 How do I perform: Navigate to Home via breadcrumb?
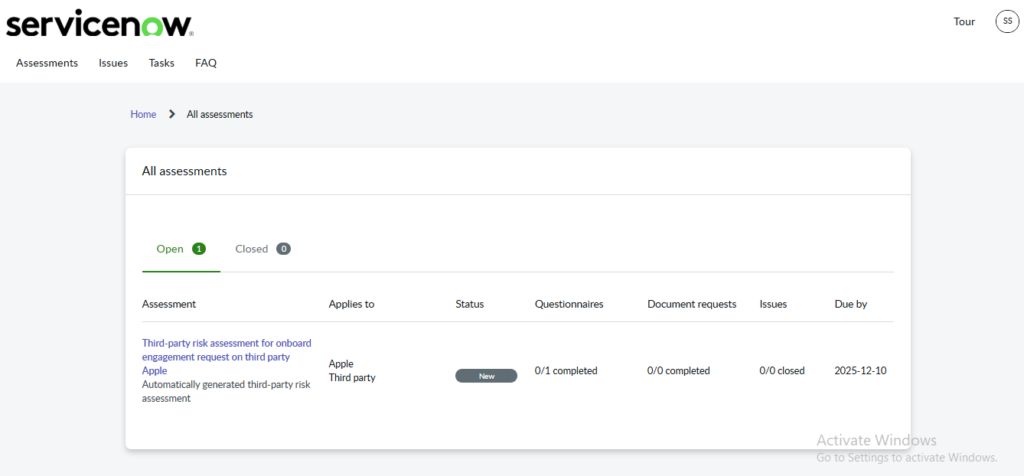tap(143, 114)
